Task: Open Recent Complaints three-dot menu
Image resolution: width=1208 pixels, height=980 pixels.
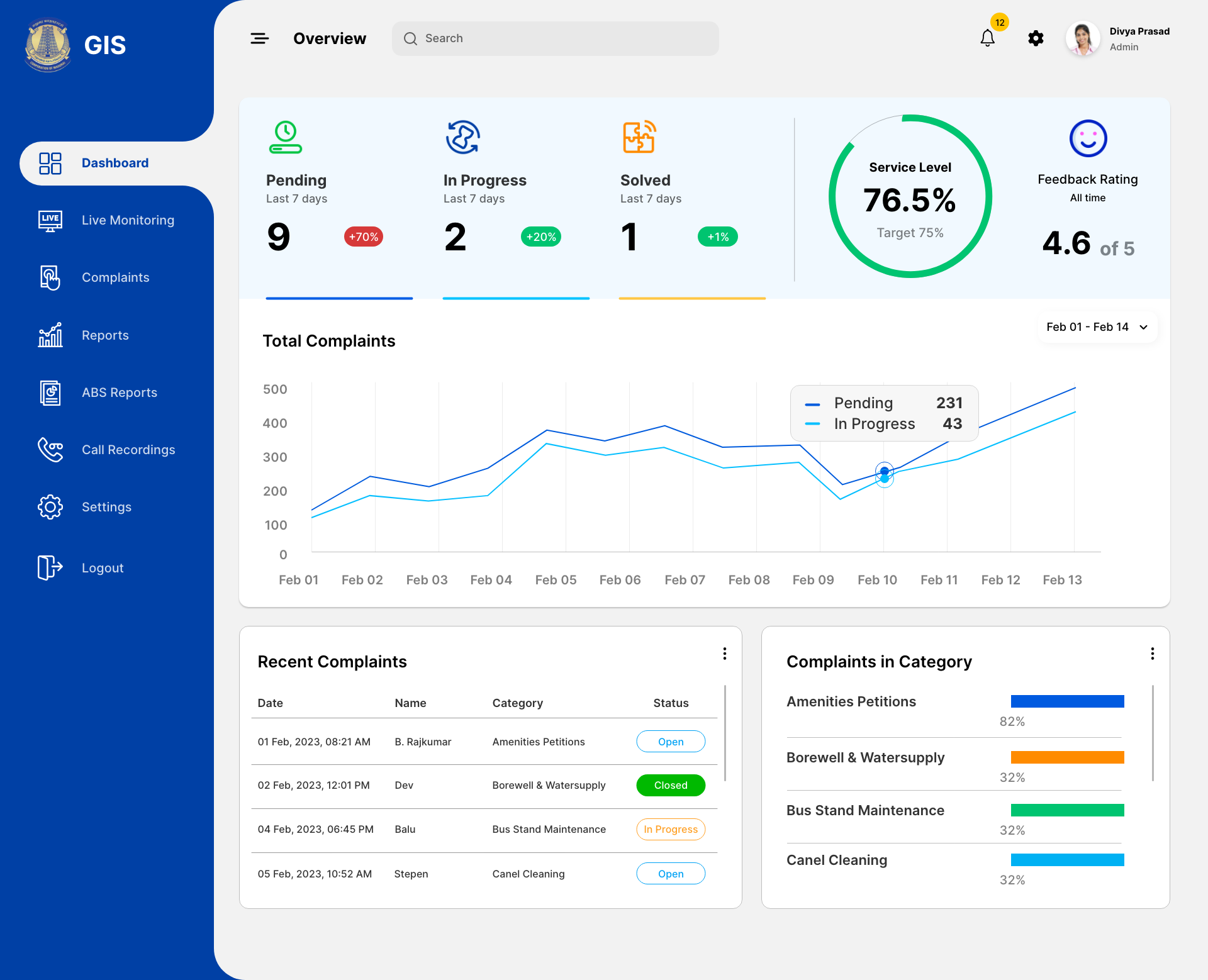Action: [x=725, y=654]
